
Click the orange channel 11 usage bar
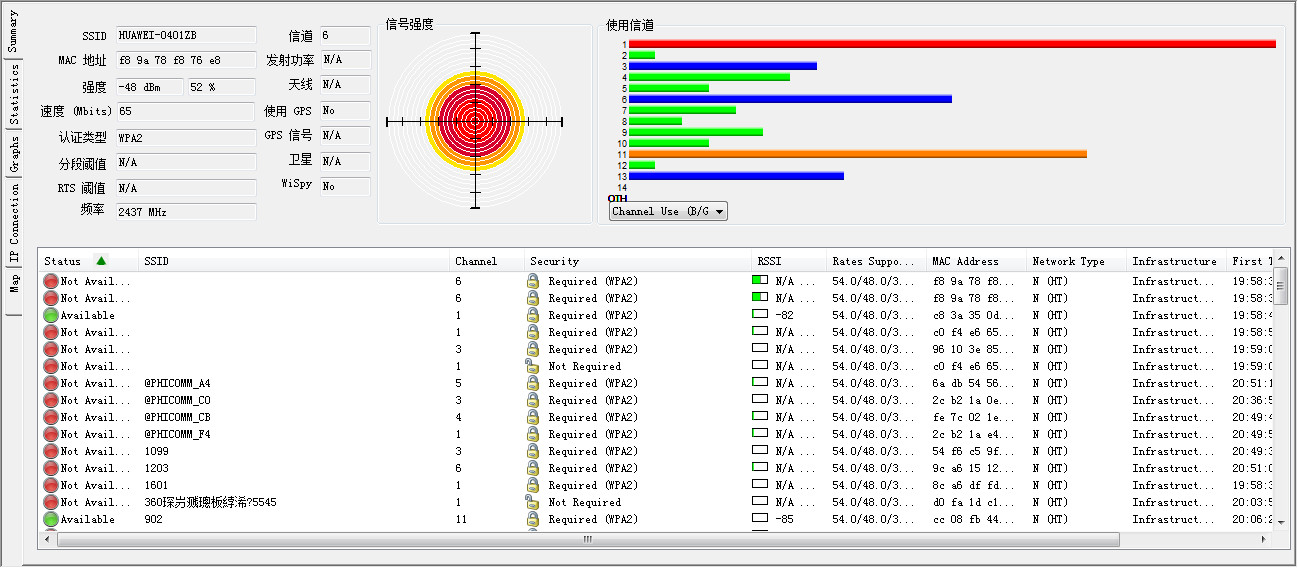point(858,154)
